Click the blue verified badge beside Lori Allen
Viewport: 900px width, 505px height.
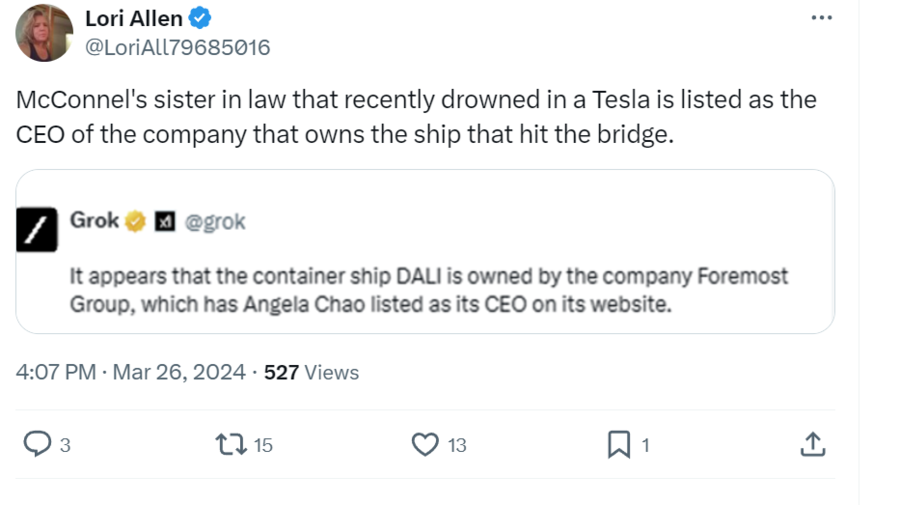coord(200,18)
